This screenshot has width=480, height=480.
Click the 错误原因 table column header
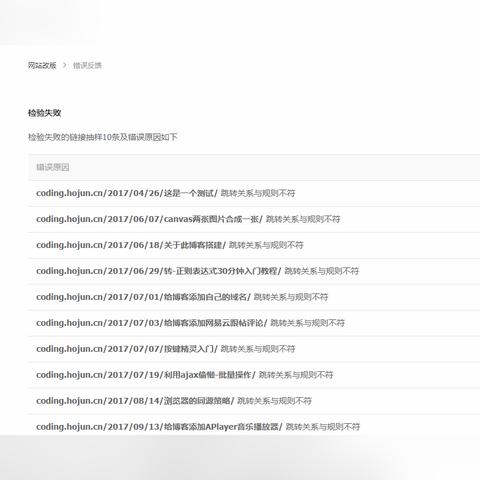pos(53,167)
